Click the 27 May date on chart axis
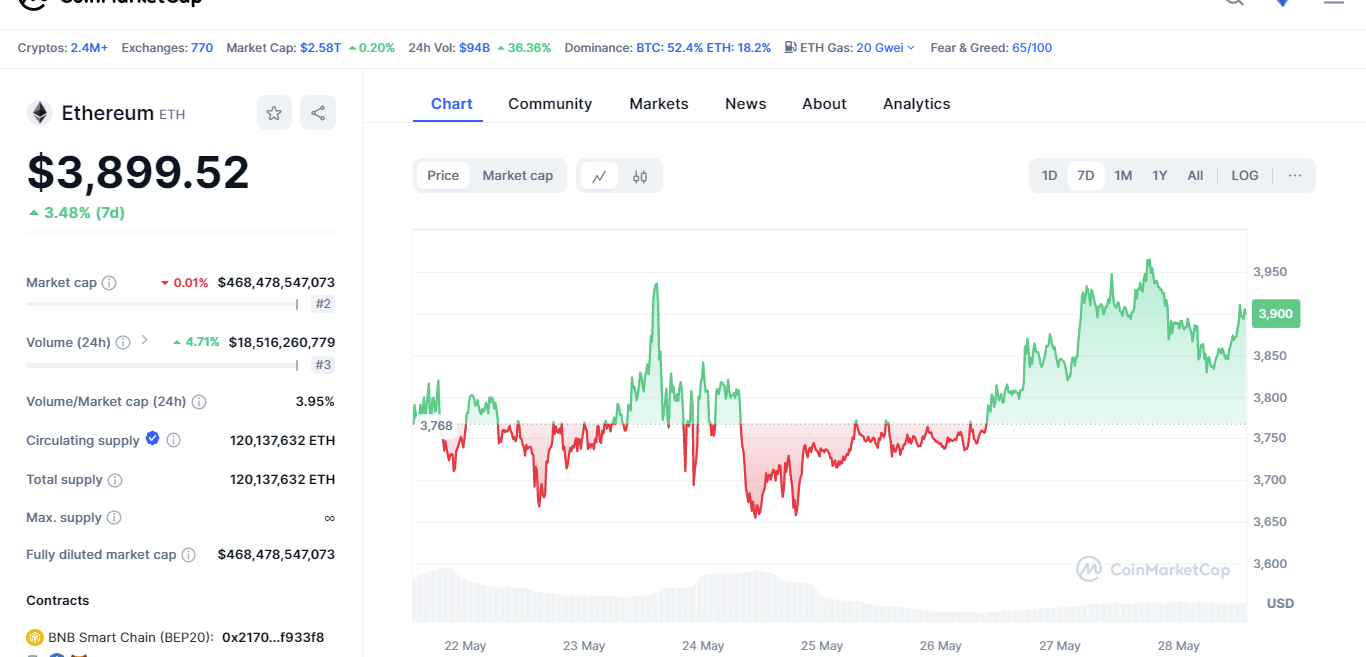The height and width of the screenshot is (657, 1366). (1059, 646)
